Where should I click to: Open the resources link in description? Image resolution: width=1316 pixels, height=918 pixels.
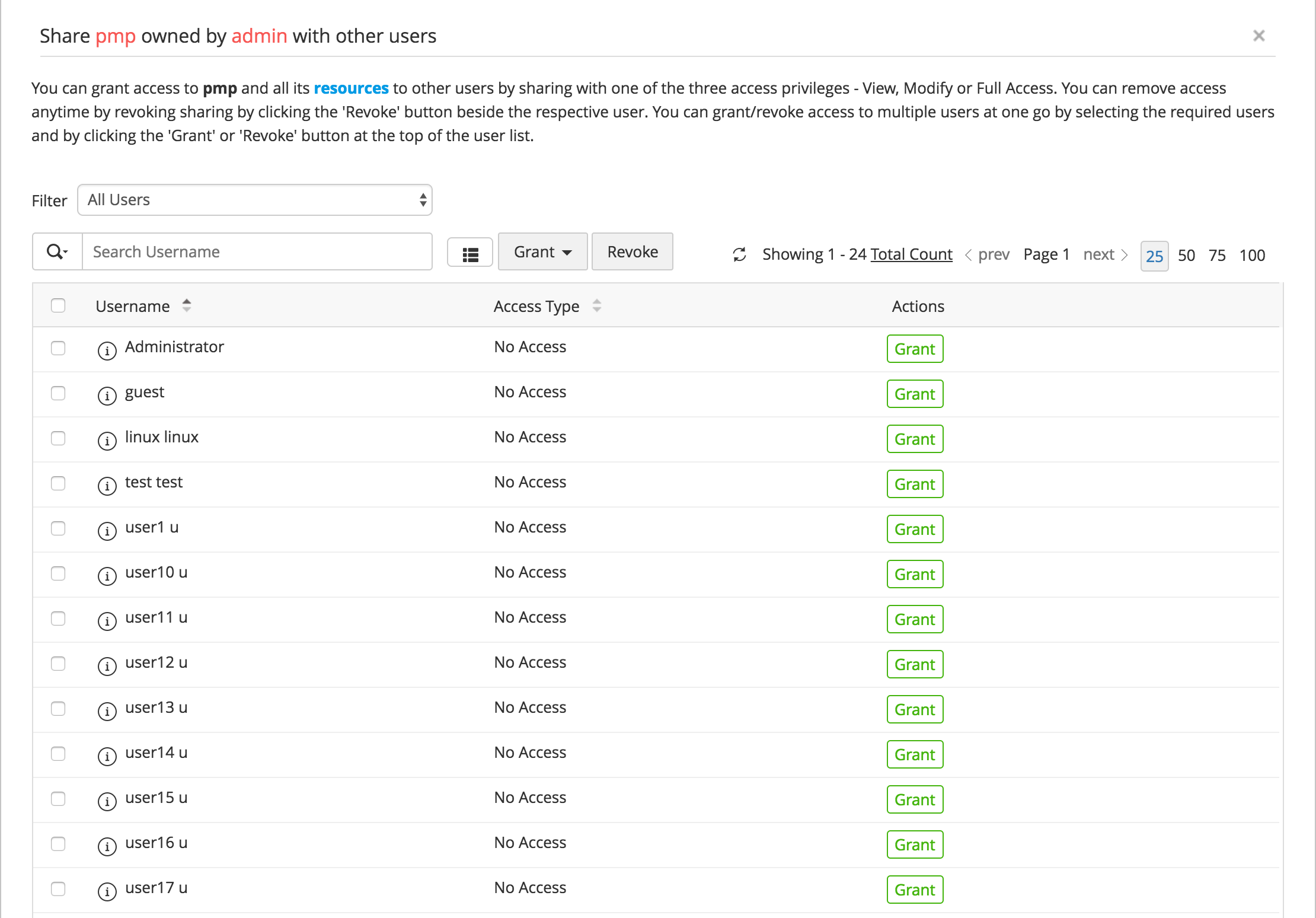click(x=351, y=88)
